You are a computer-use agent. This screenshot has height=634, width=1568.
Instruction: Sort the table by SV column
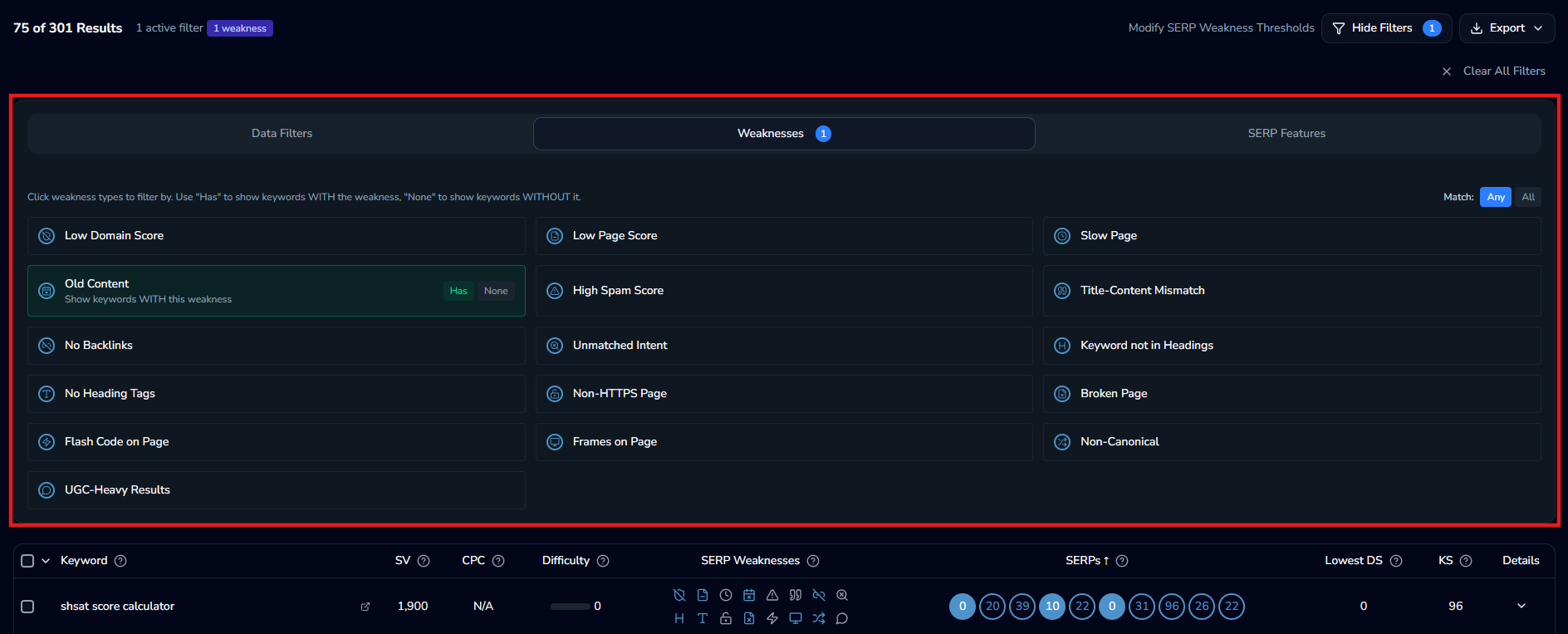[x=403, y=561]
